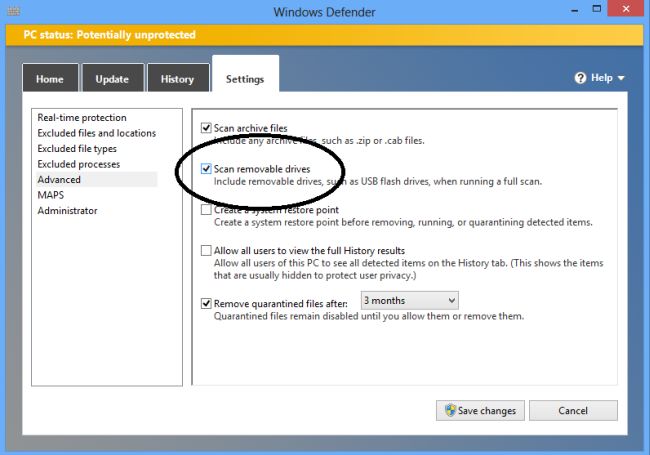Click the PC status: Potentially unprotected banner

tap(325, 35)
